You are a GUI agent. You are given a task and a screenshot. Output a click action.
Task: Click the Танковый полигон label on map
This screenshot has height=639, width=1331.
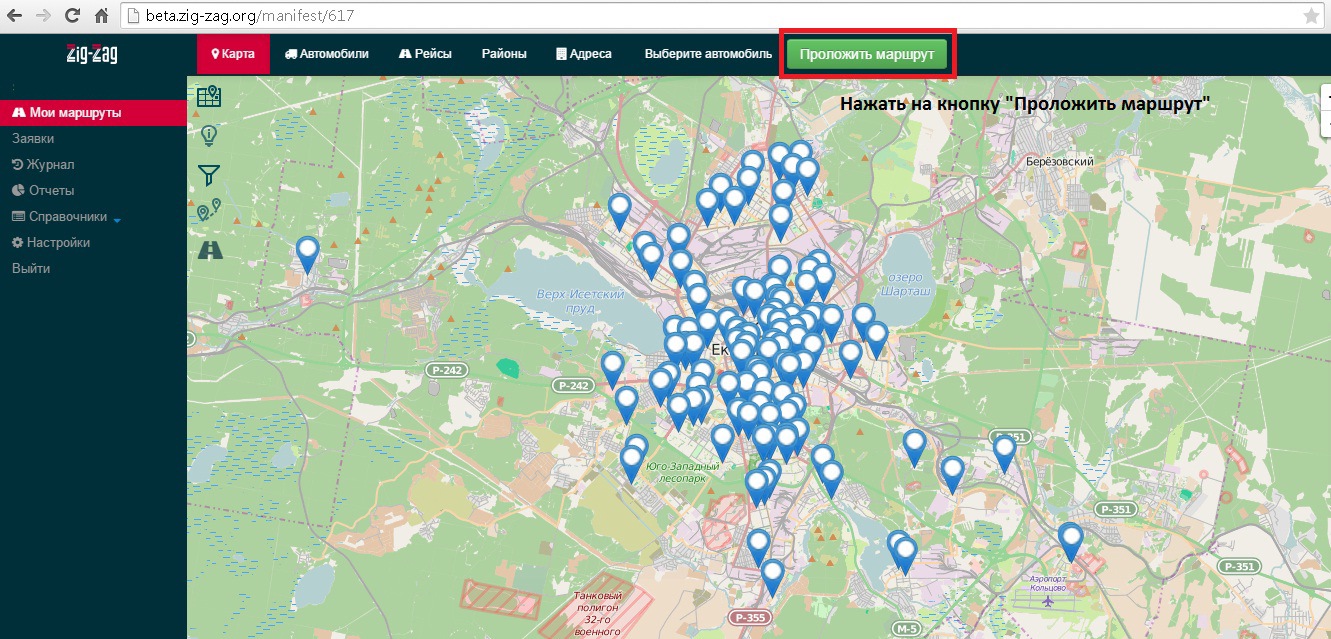[x=598, y=614]
